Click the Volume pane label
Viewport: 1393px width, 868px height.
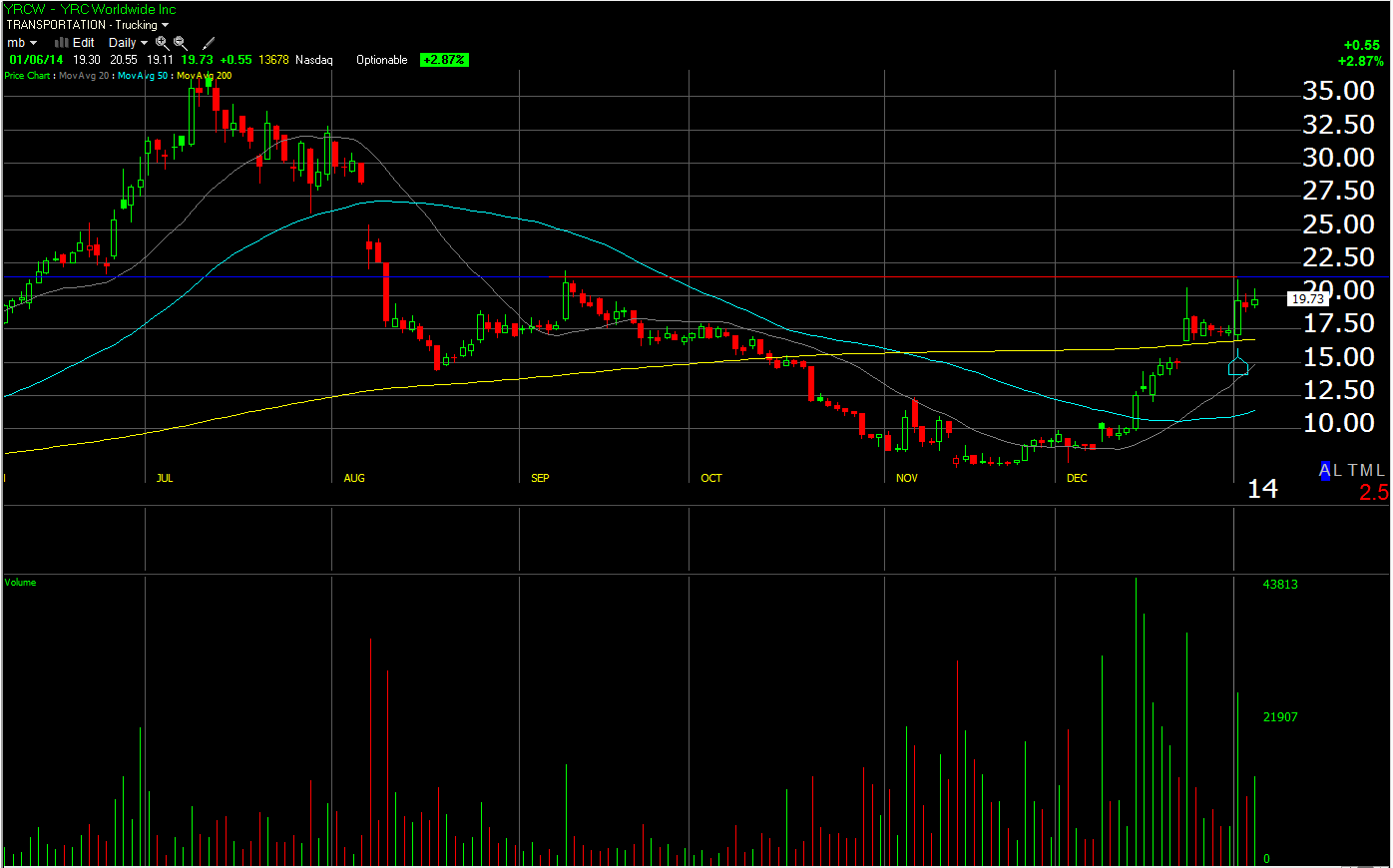pyautogui.click(x=20, y=583)
